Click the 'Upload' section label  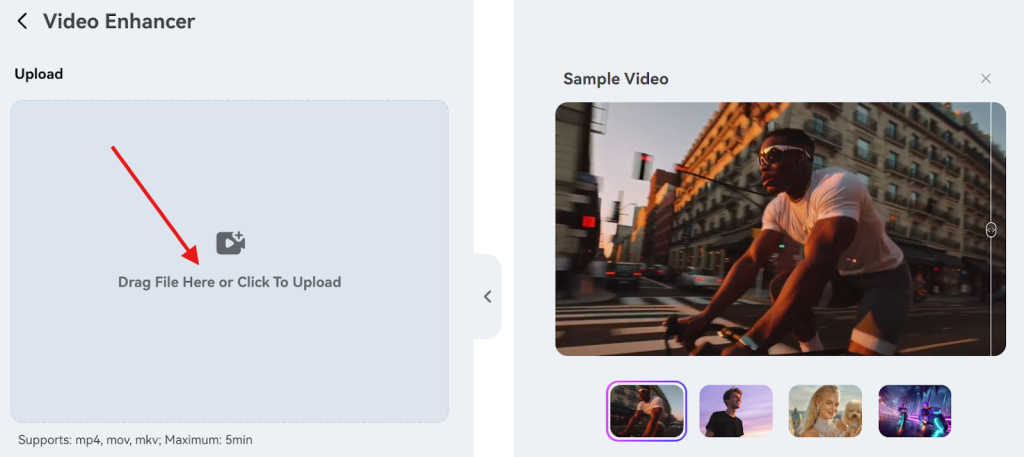(x=38, y=74)
